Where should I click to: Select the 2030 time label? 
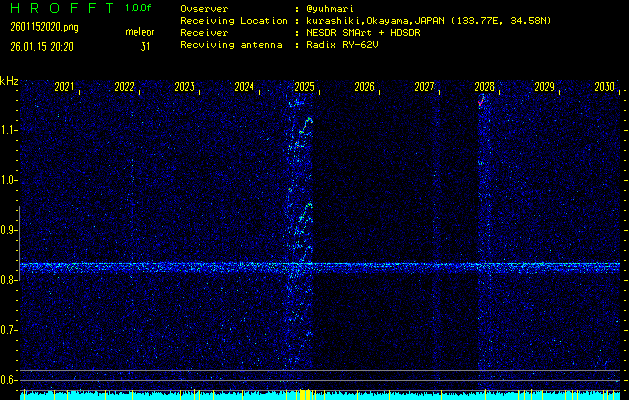pyautogui.click(x=604, y=87)
